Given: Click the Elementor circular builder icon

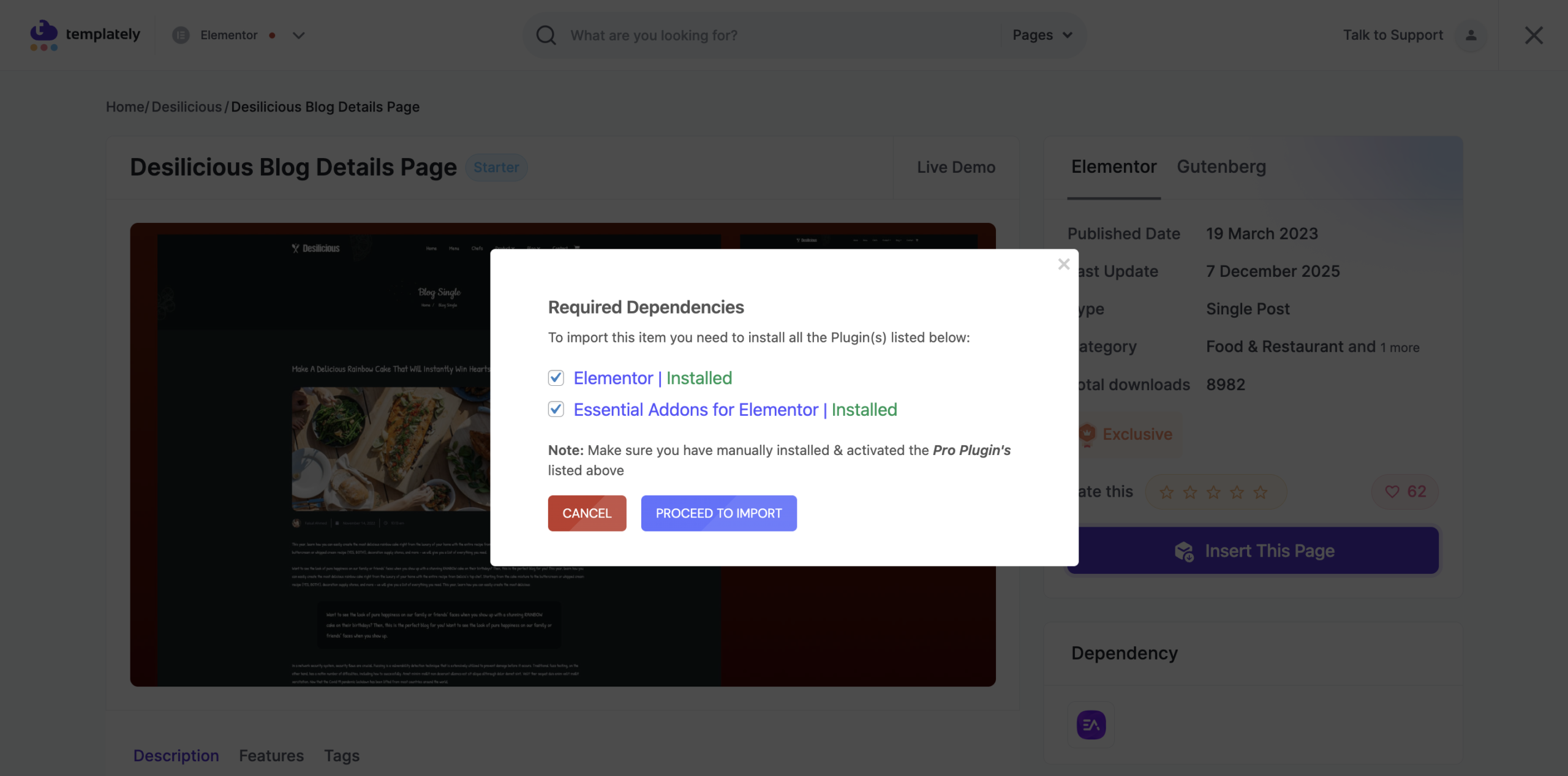Looking at the screenshot, I should 181,36.
